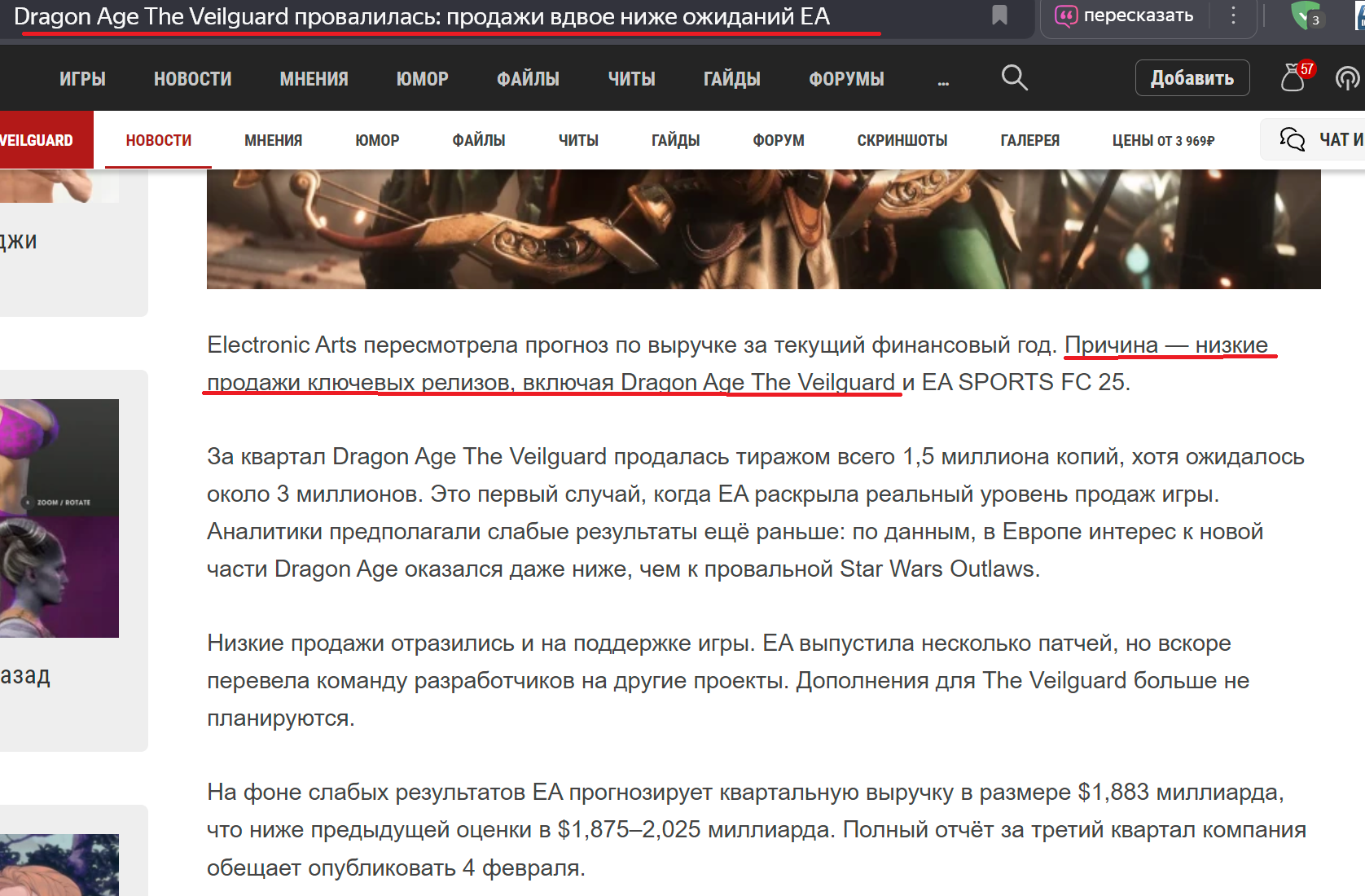The height and width of the screenshot is (896, 1365).
Task: Open ЧИТЫ in the dark top navigation
Action: pyautogui.click(x=631, y=79)
